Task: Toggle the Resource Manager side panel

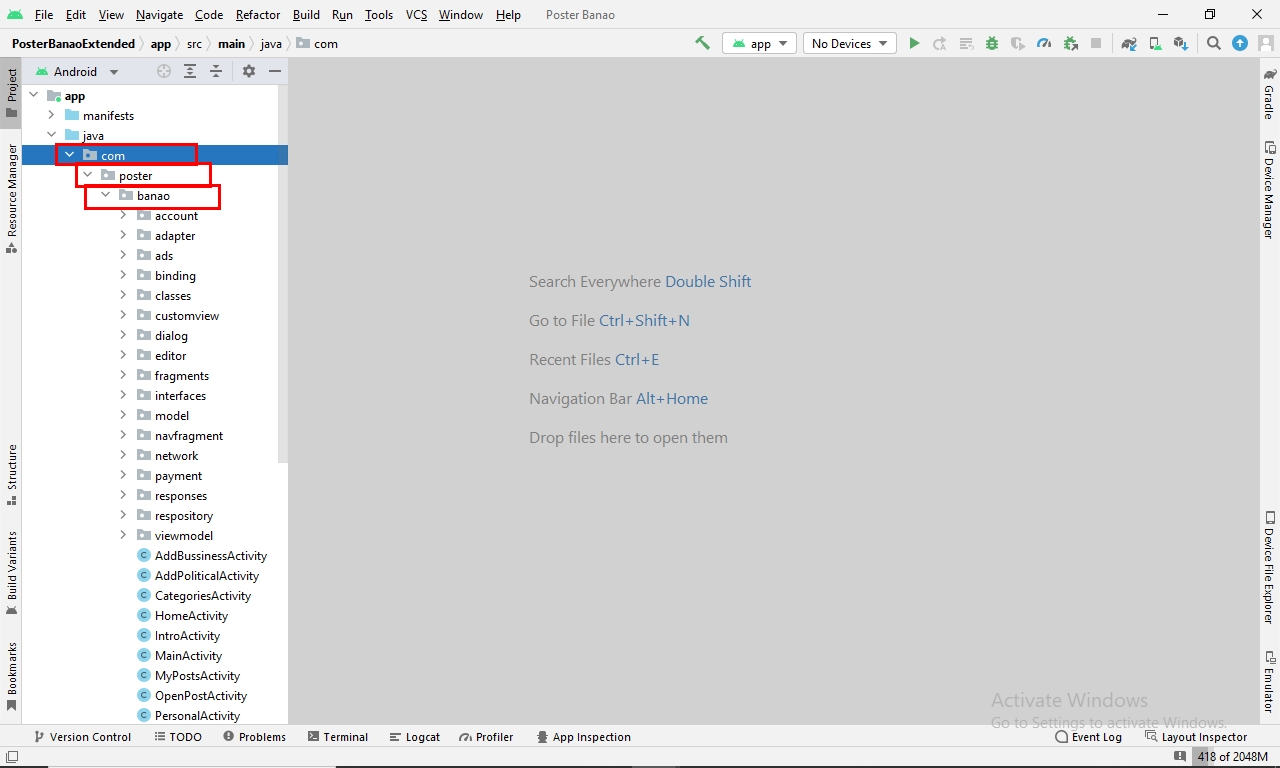Action: click(x=12, y=196)
